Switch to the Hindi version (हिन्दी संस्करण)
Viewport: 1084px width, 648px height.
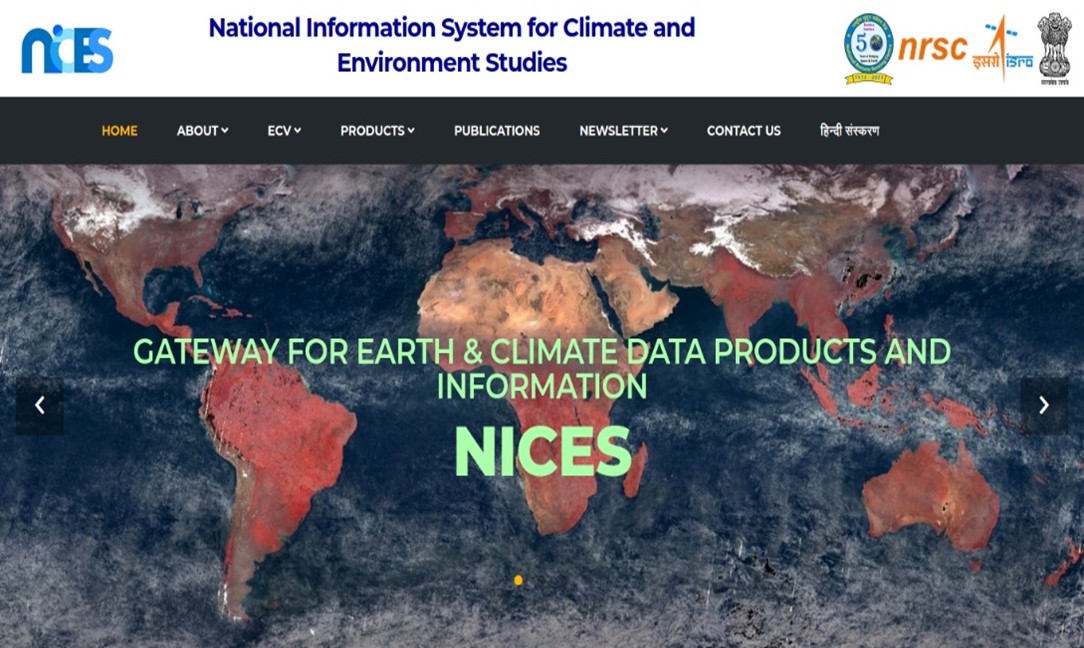[850, 131]
